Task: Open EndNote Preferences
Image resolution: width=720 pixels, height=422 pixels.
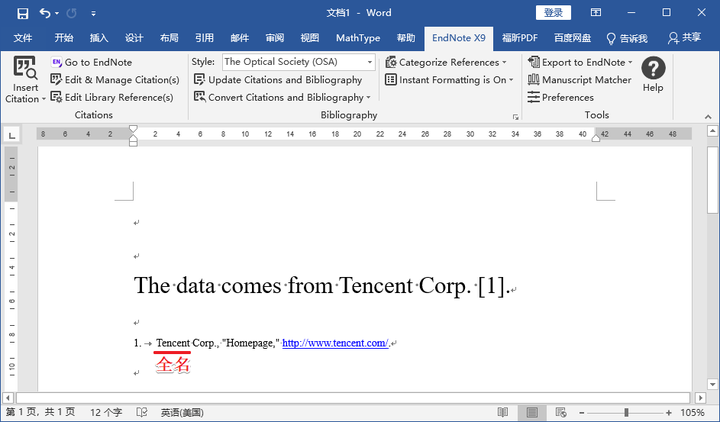Action: coord(561,97)
